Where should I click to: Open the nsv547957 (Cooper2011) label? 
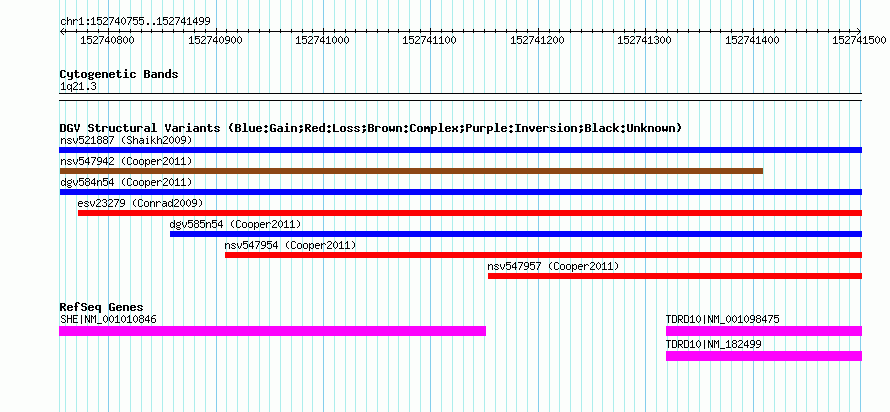point(553,266)
